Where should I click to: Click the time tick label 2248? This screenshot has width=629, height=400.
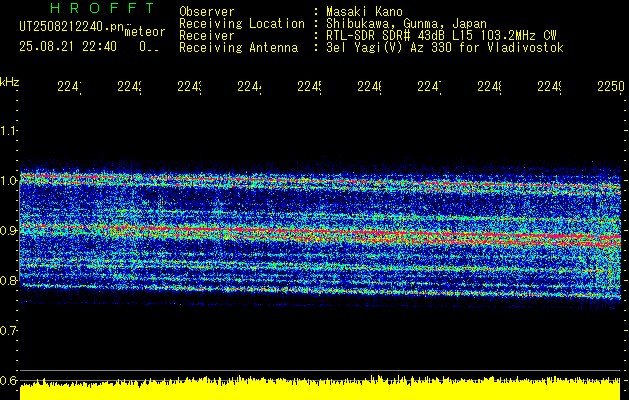pos(489,87)
